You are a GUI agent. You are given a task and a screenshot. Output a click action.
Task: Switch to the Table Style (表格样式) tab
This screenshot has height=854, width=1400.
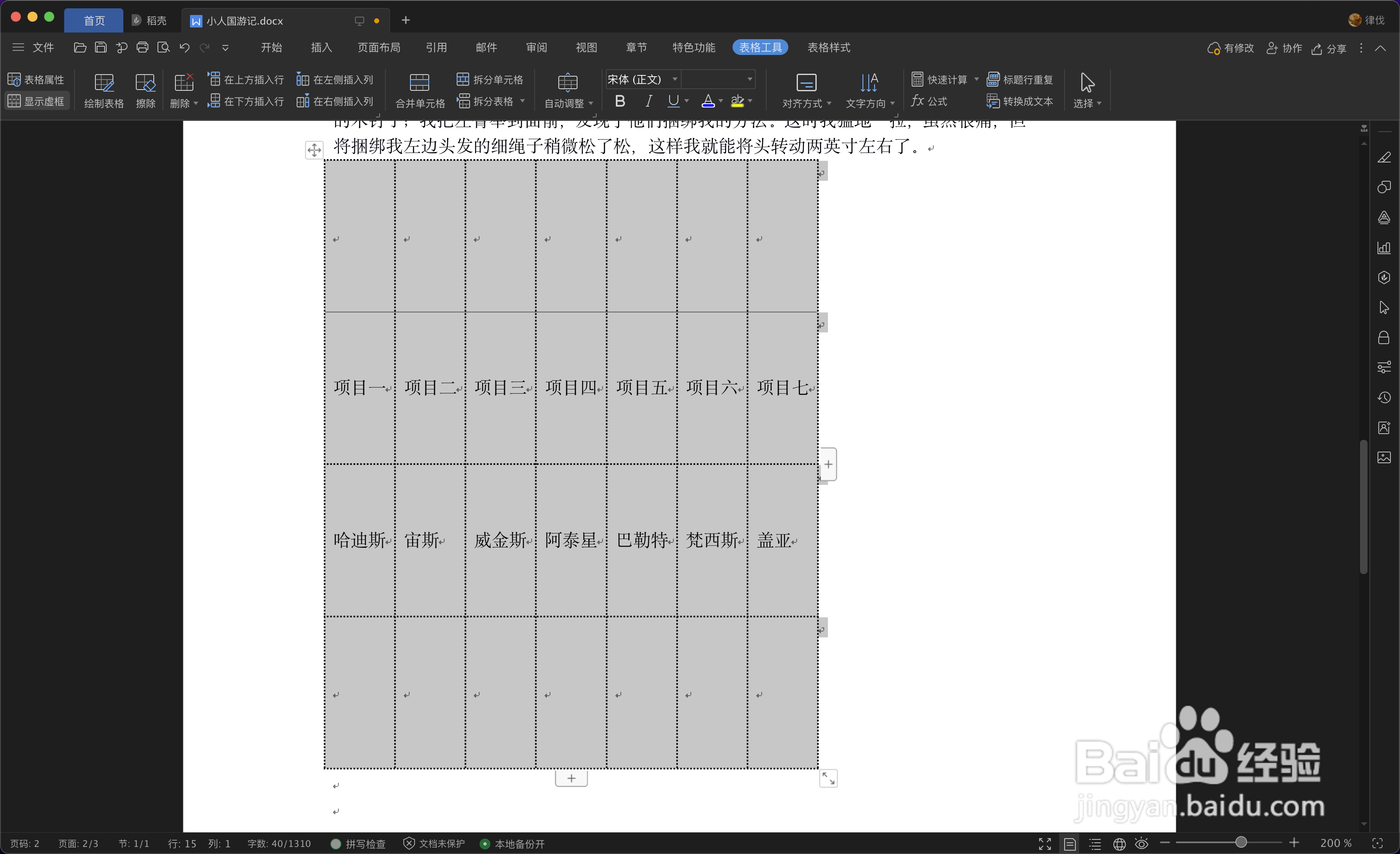pos(828,47)
